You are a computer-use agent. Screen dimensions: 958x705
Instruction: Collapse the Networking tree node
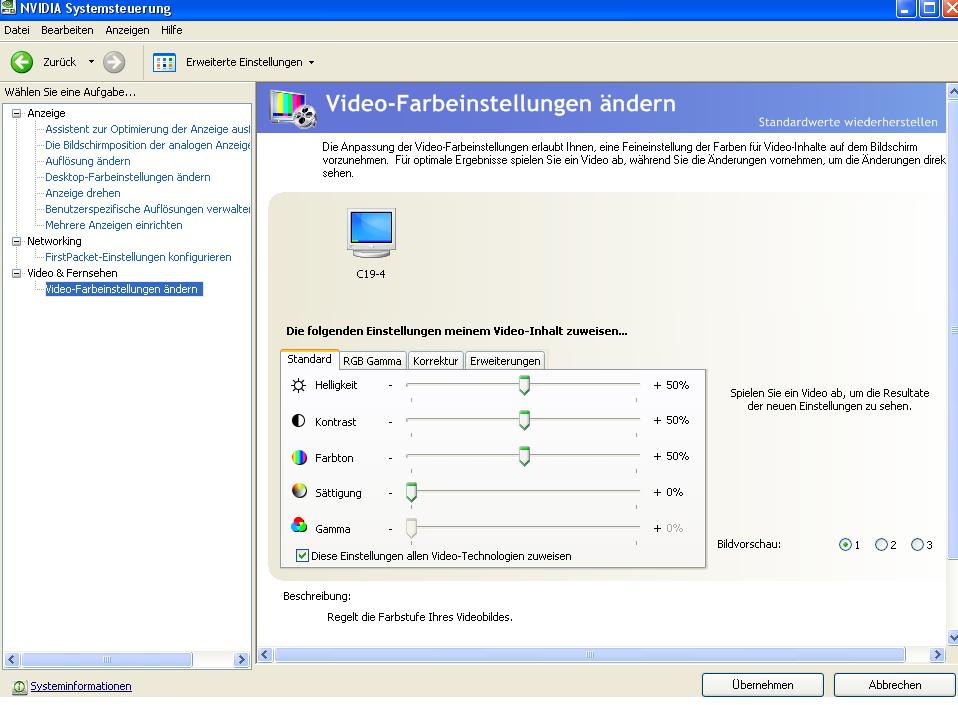click(x=16, y=241)
